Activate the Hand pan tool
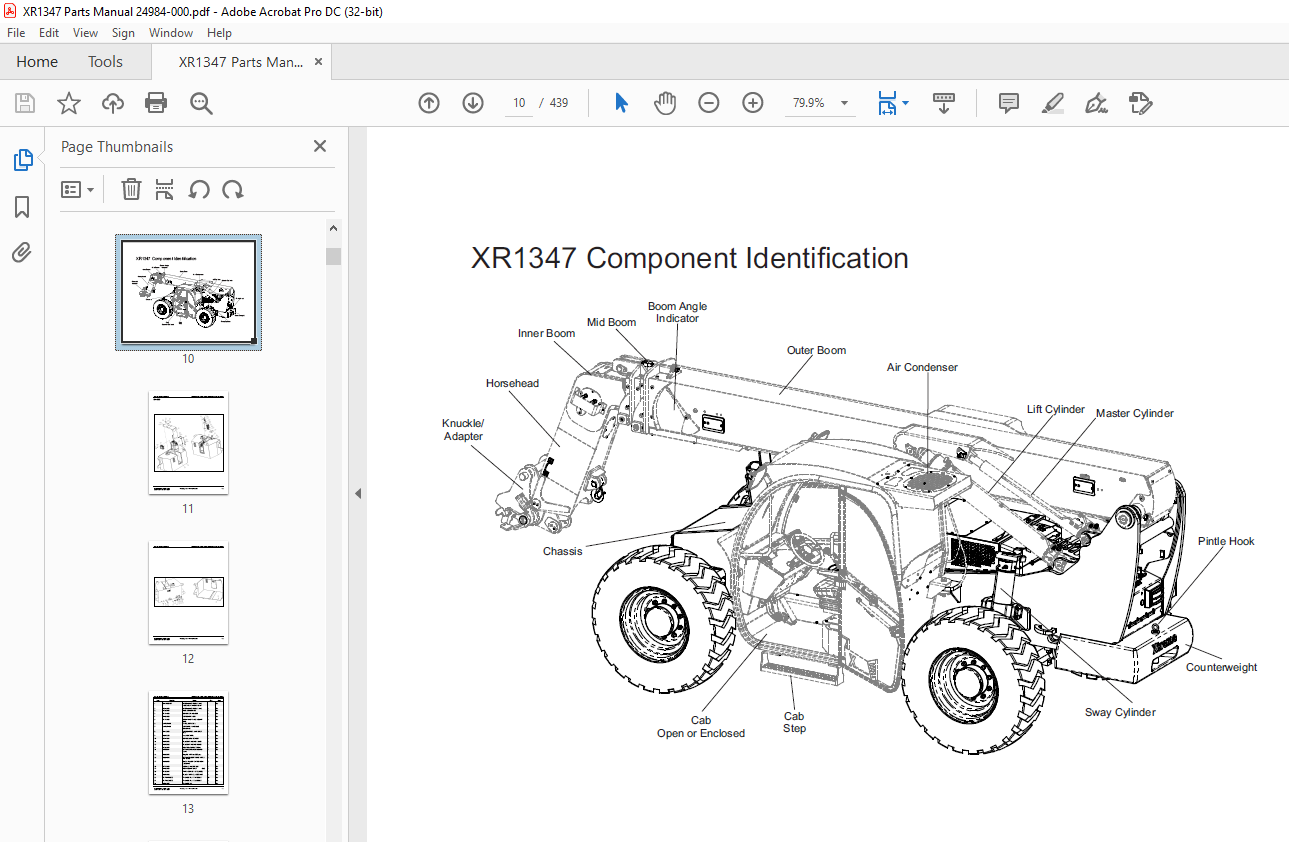Image resolution: width=1289 pixels, height=842 pixels. (665, 103)
